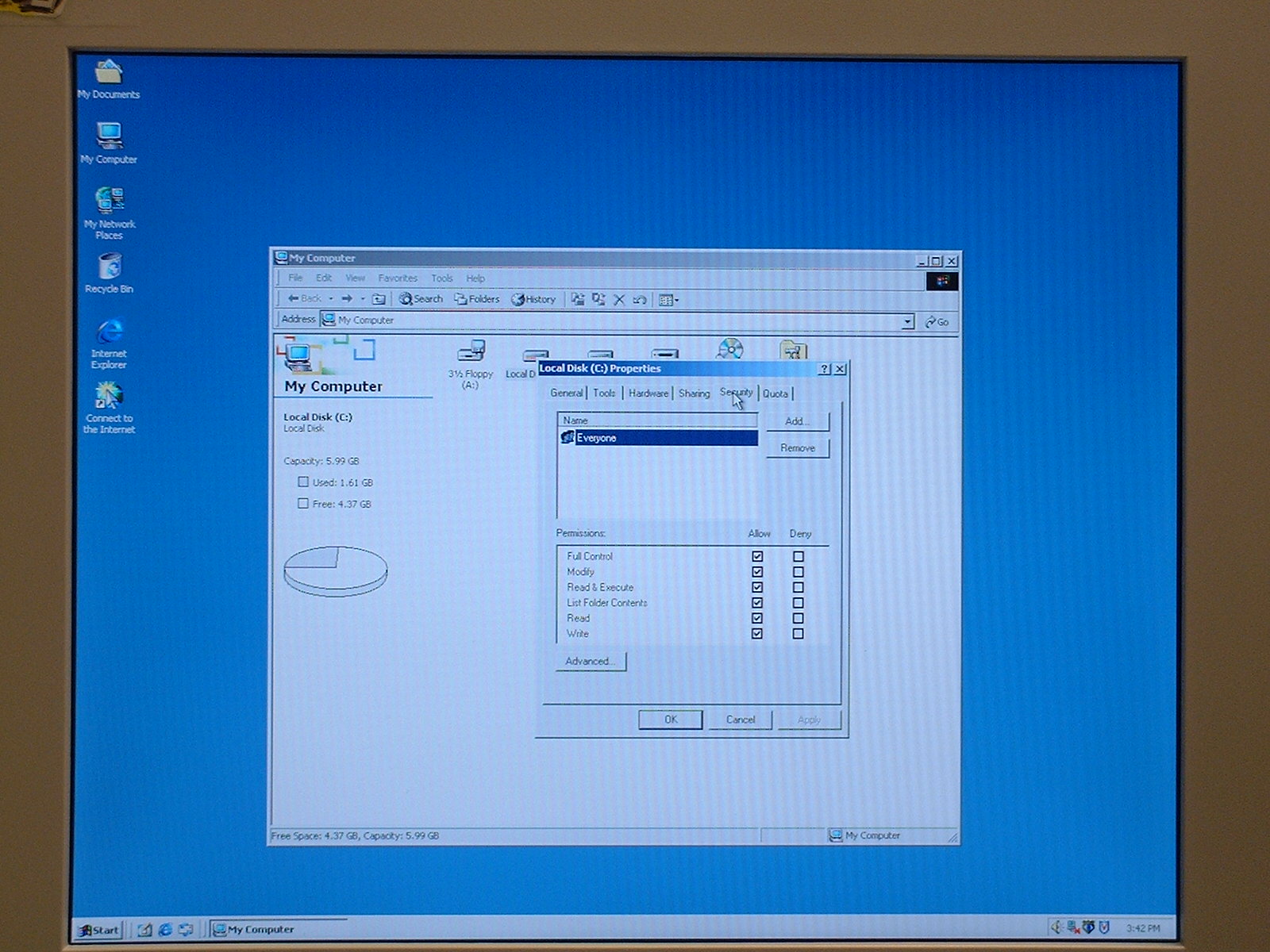Click the Add... button
1270x952 pixels.
click(x=797, y=421)
